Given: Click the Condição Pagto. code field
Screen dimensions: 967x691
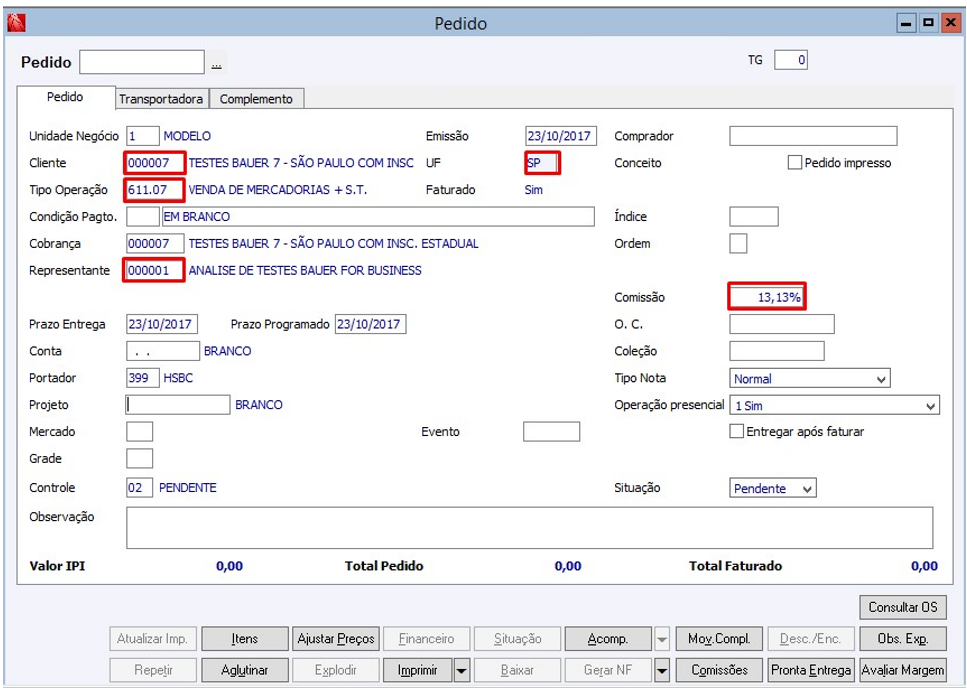Looking at the screenshot, I should (x=142, y=217).
